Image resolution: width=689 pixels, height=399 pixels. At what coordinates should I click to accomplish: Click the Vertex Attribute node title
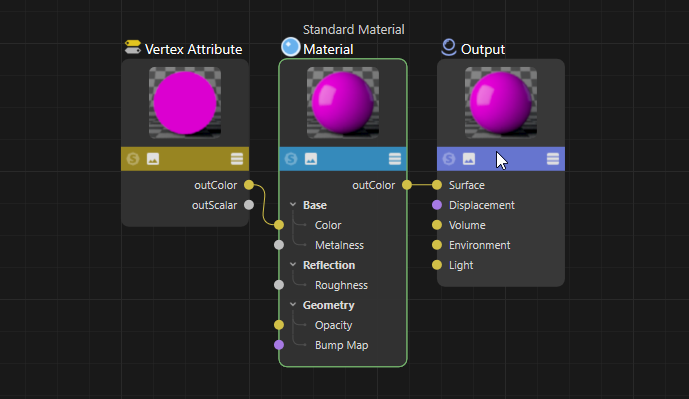click(193, 49)
